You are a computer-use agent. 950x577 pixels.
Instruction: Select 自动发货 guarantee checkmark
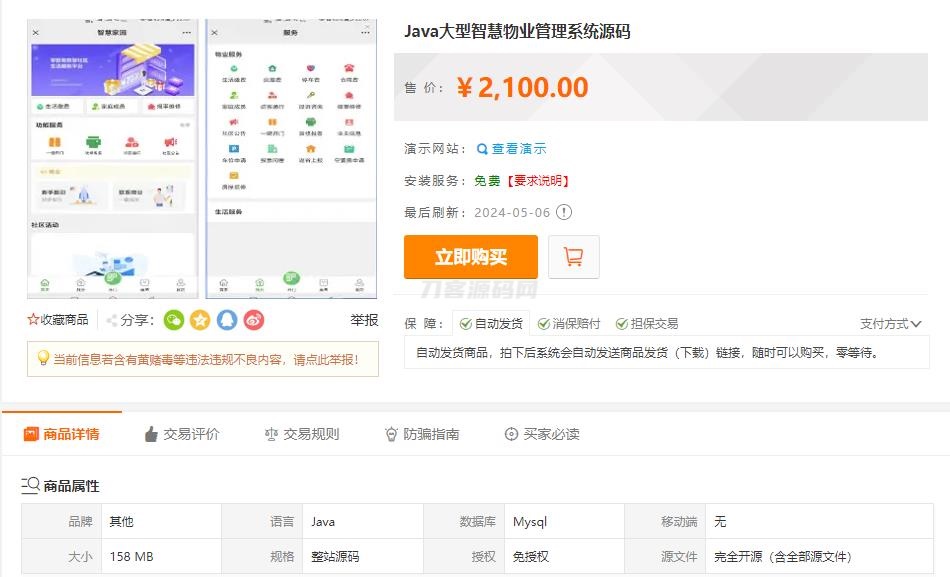click(x=466, y=324)
